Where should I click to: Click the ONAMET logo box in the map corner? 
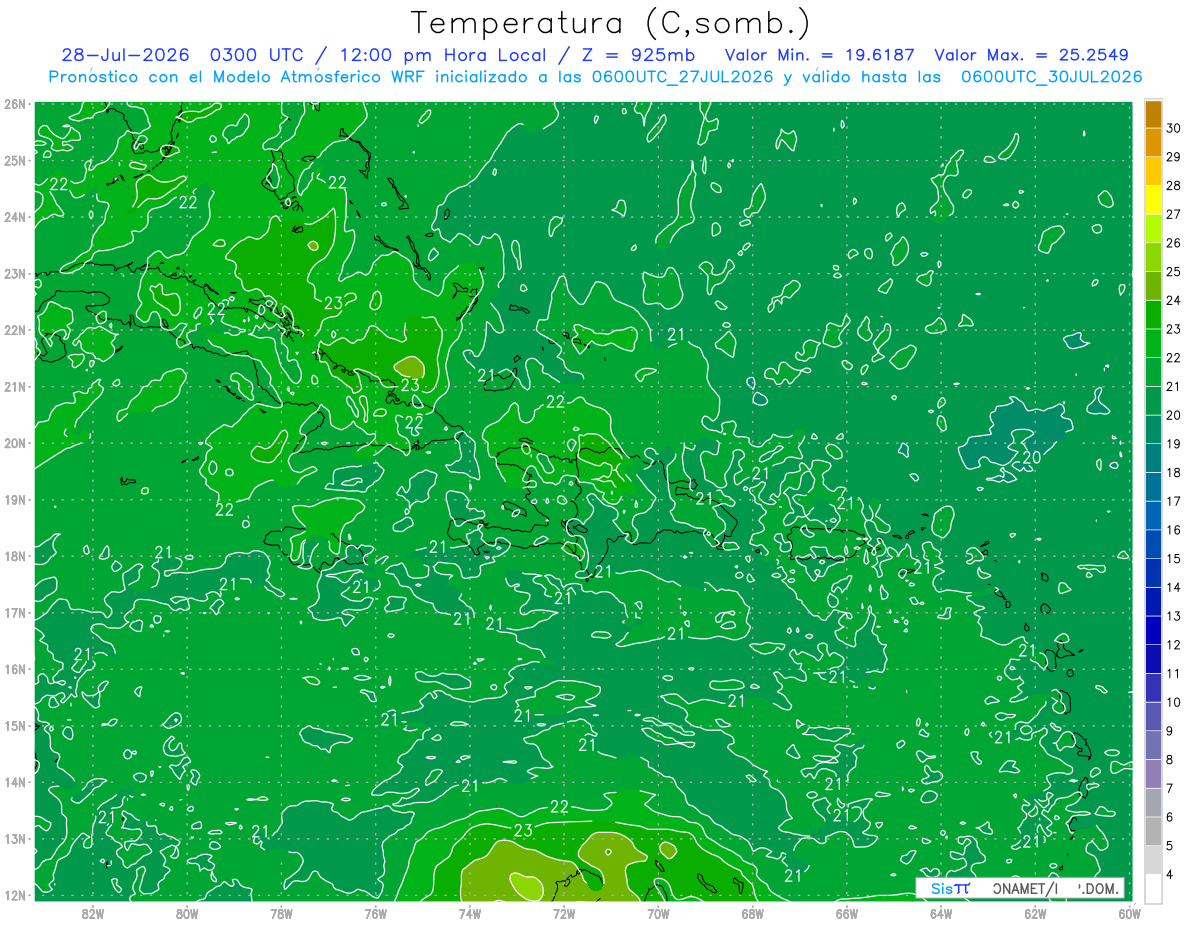[1020, 888]
